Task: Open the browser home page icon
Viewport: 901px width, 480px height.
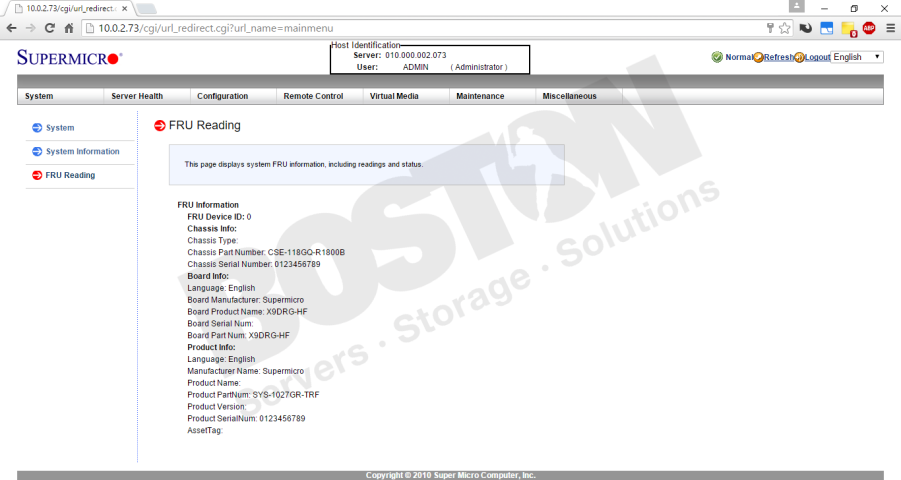Action: point(69,28)
